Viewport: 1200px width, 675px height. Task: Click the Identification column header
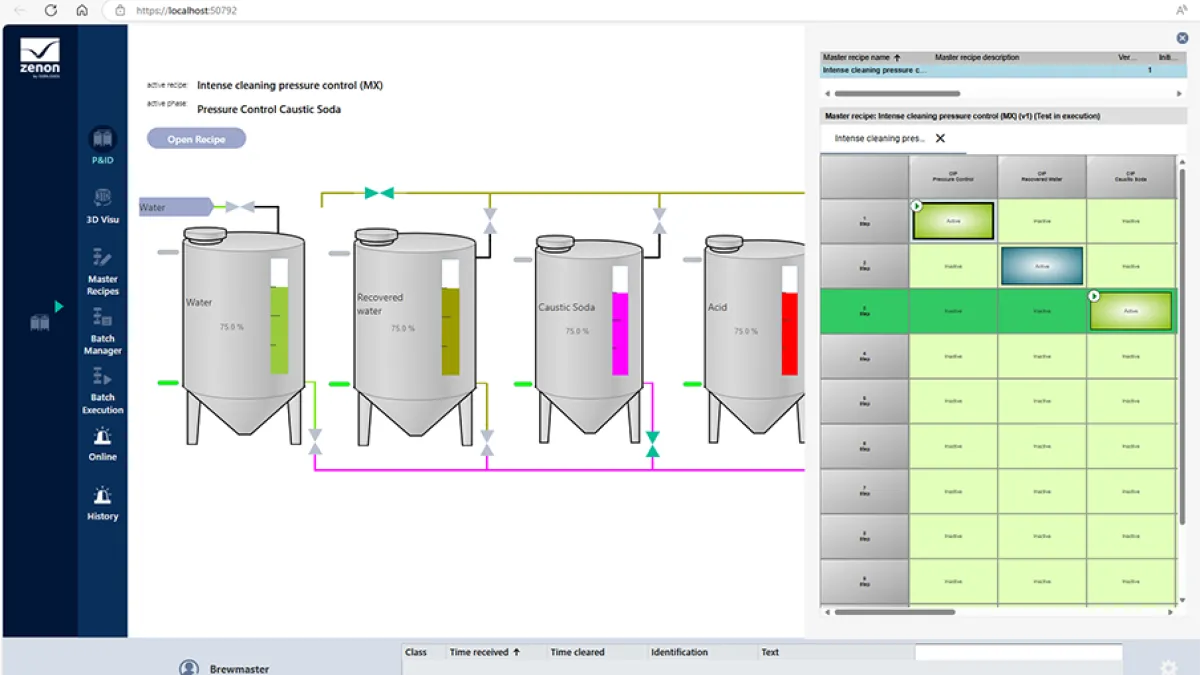click(x=680, y=652)
